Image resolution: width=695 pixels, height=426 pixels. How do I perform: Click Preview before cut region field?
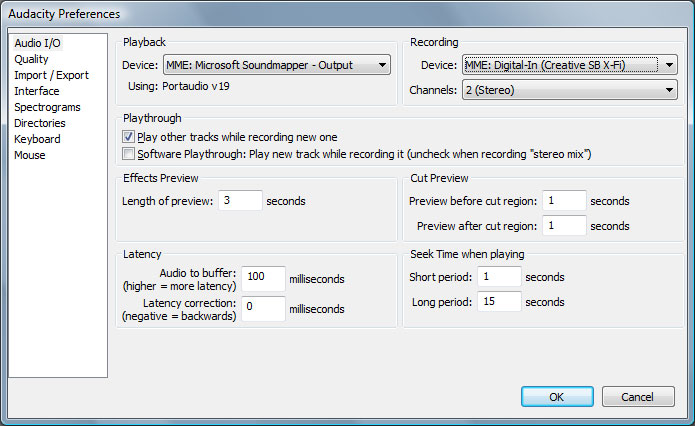pos(564,201)
